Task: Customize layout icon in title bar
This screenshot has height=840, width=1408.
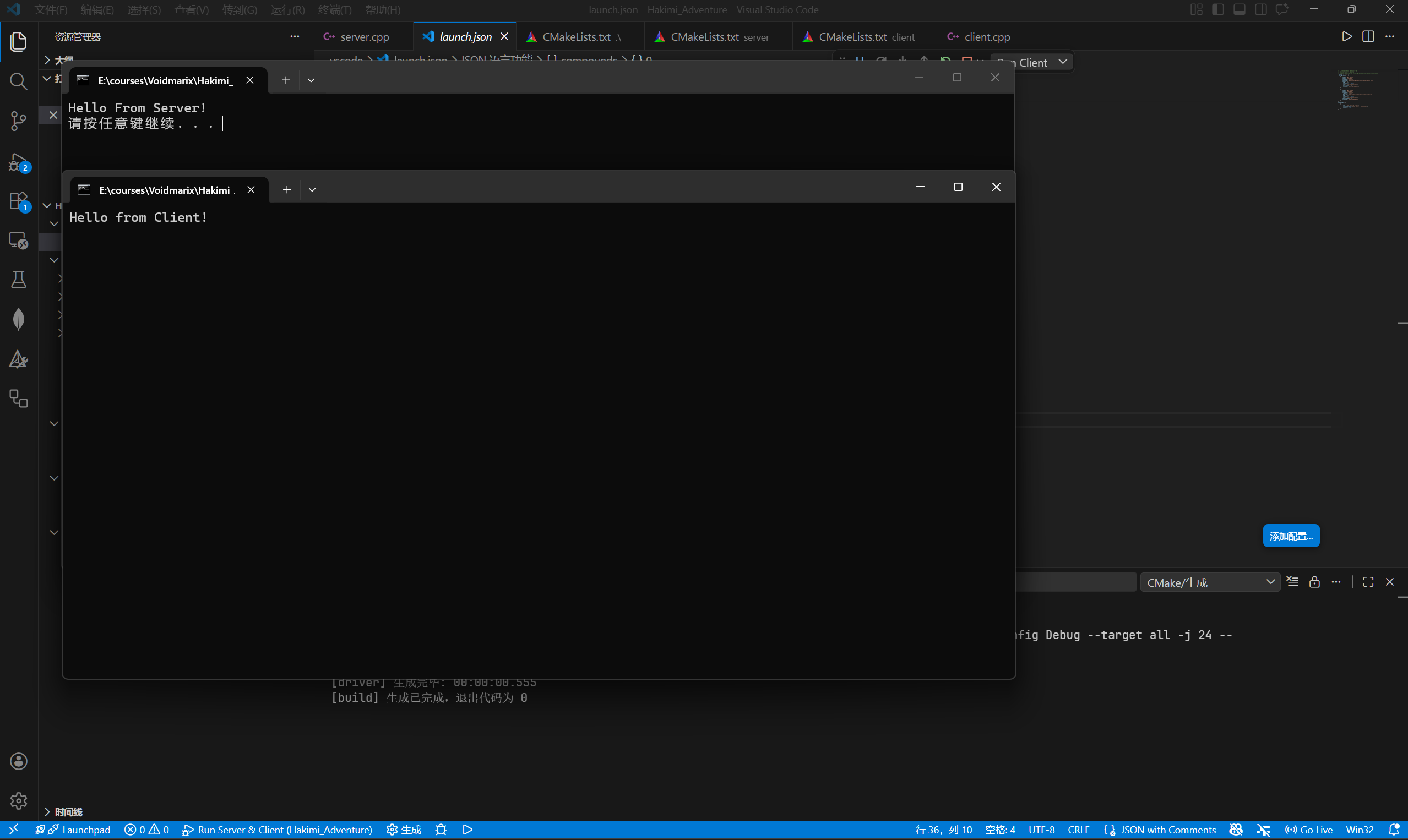Action: click(1196, 9)
